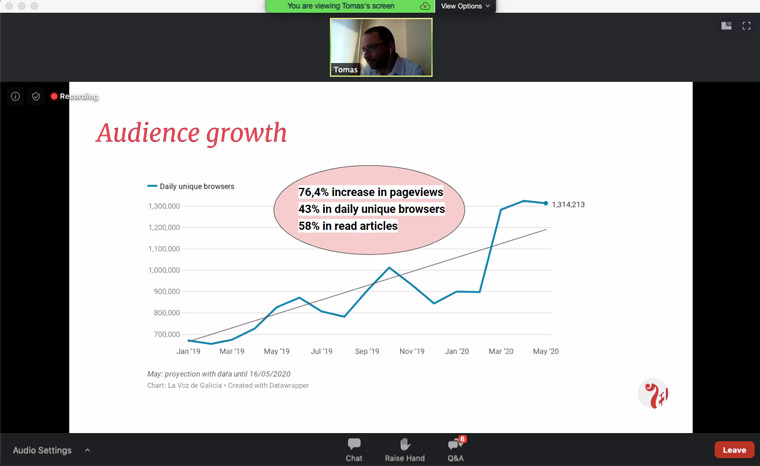
Task: Expand the Audio Settings caret menu
Action: point(87,450)
